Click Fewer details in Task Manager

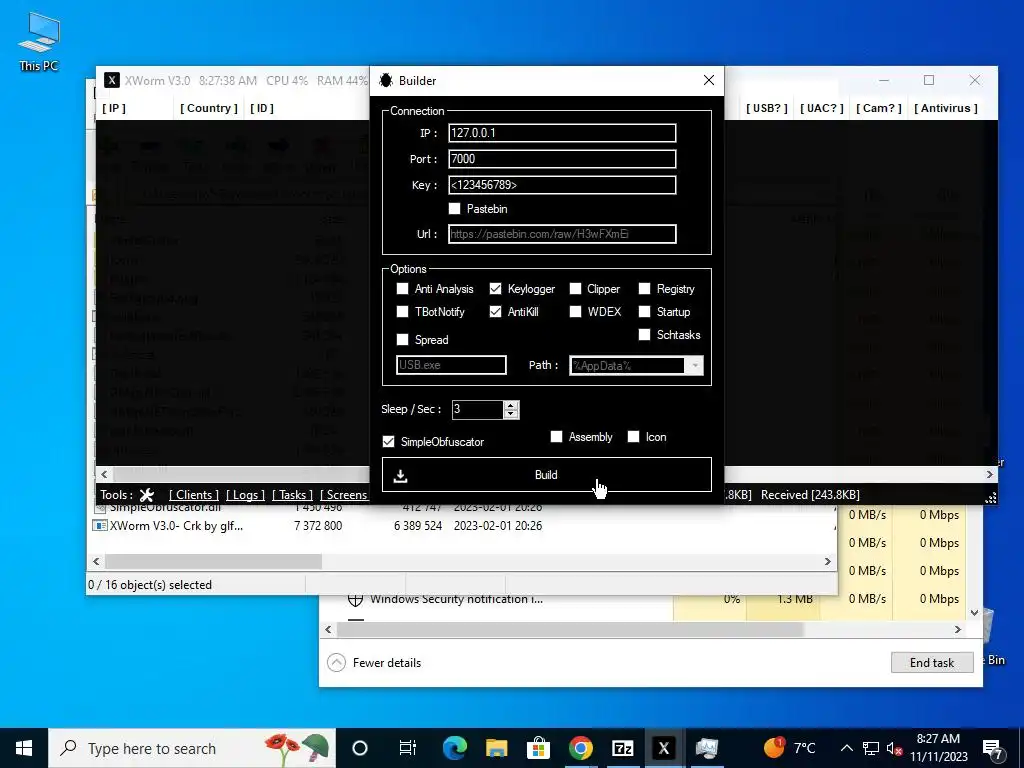tap(387, 663)
